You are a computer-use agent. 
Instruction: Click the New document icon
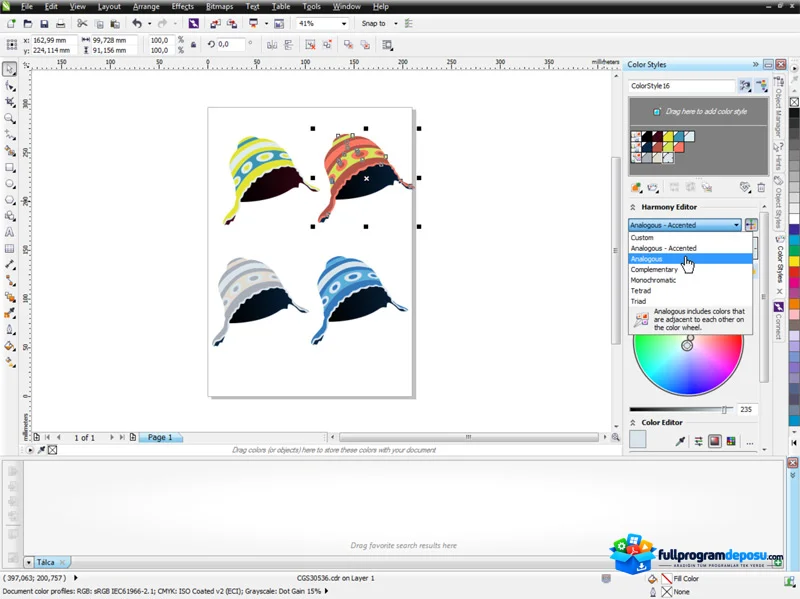pos(11,23)
